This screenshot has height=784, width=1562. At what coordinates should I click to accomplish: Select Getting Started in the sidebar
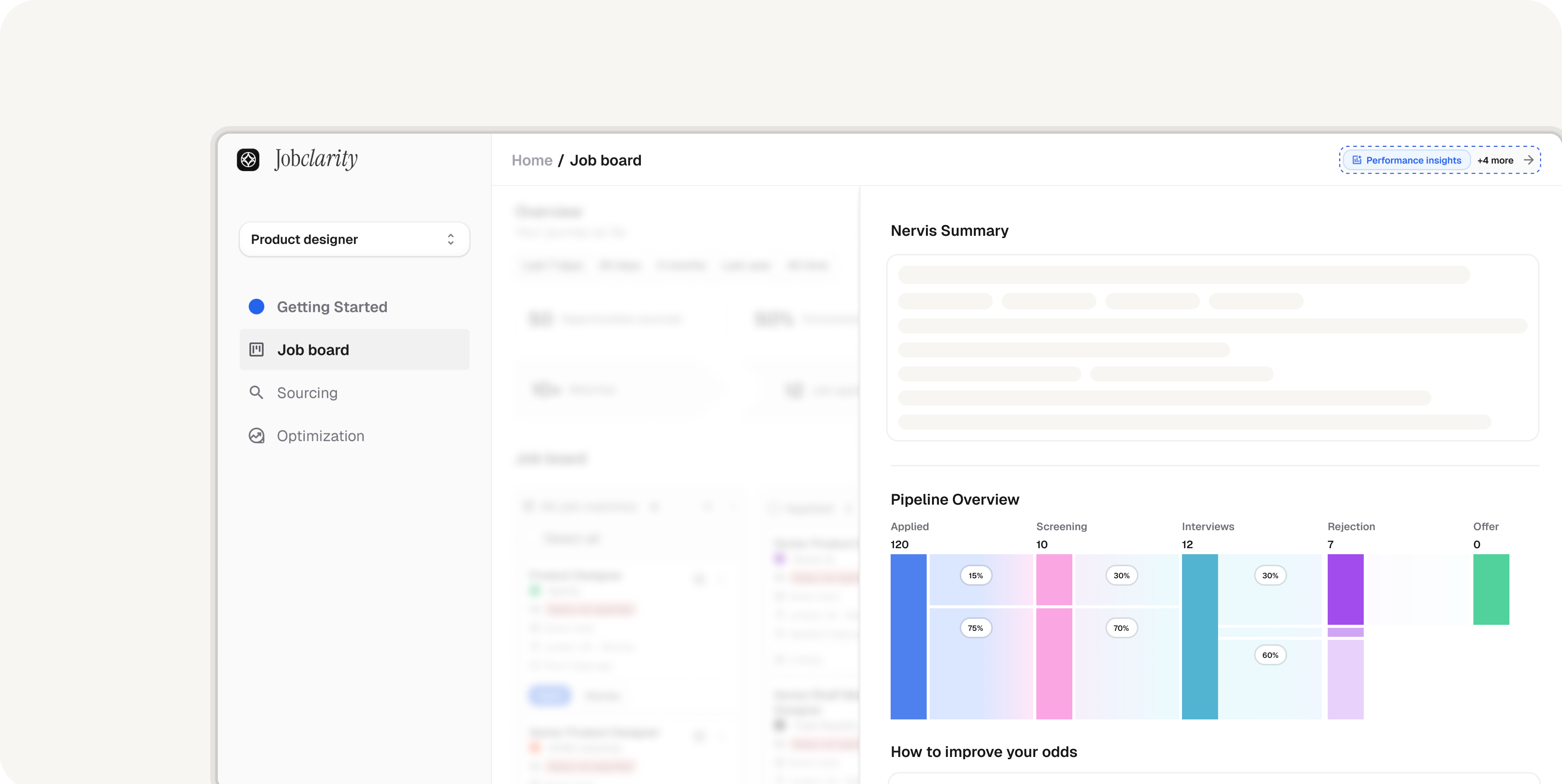332,307
